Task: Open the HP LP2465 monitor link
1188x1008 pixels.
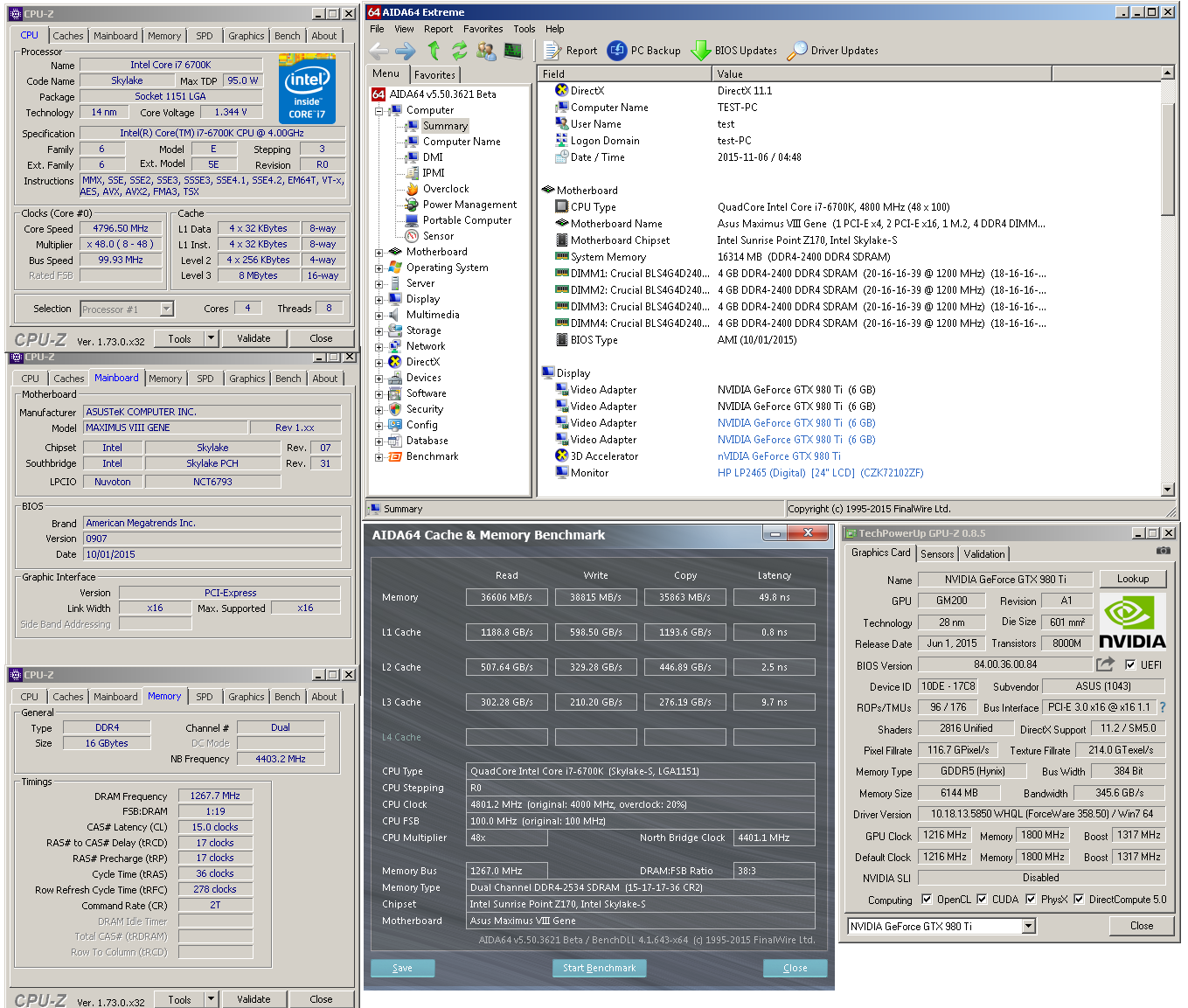Action: (x=820, y=473)
